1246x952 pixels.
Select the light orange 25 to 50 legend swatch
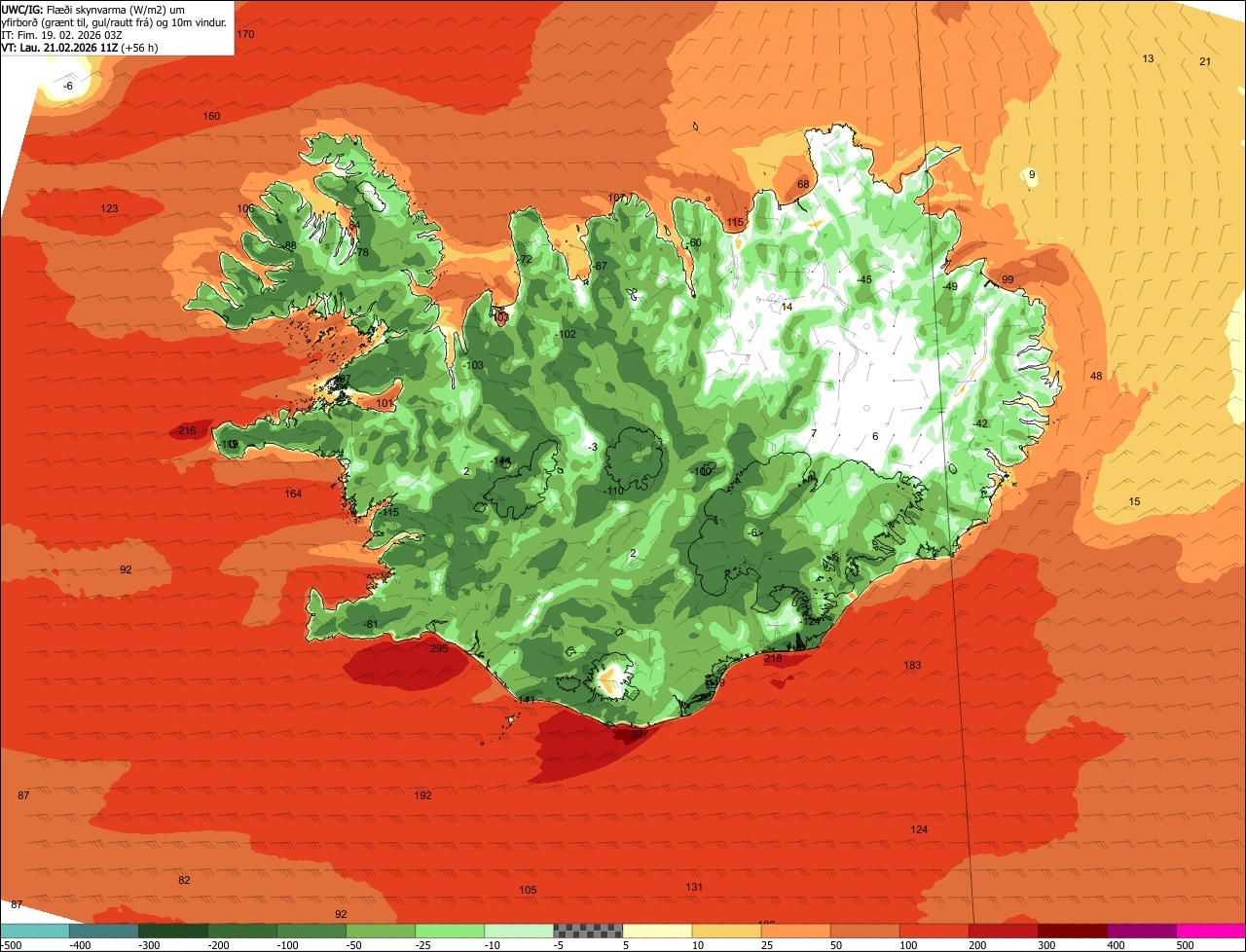[796, 931]
